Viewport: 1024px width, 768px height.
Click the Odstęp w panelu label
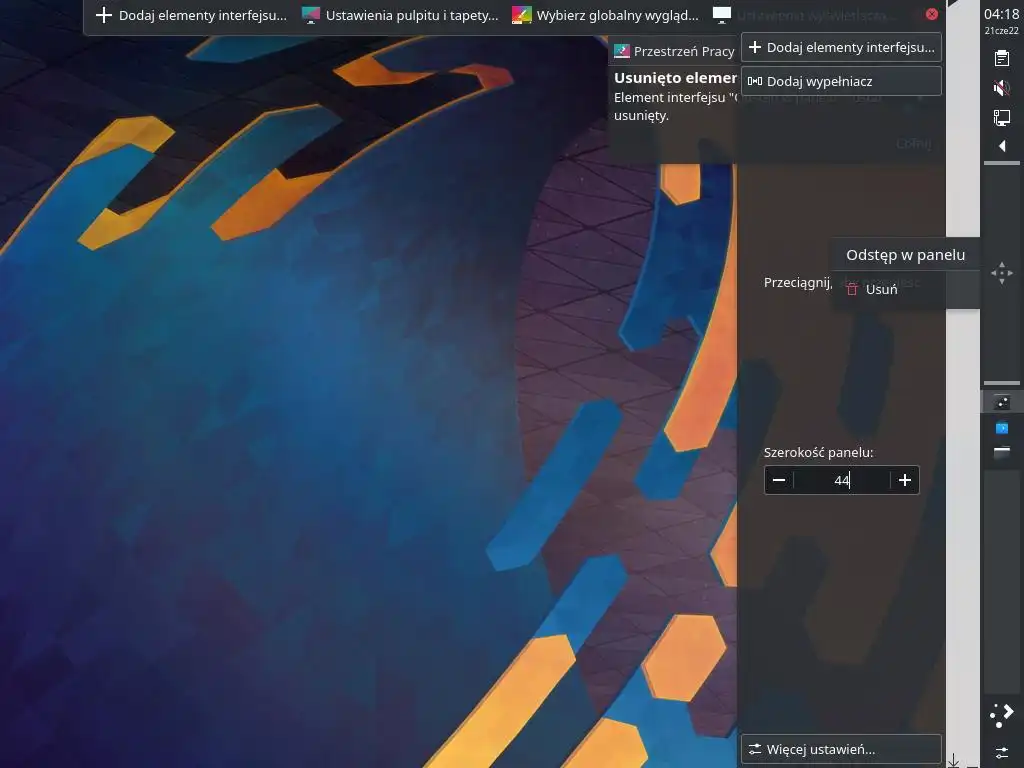[905, 255]
